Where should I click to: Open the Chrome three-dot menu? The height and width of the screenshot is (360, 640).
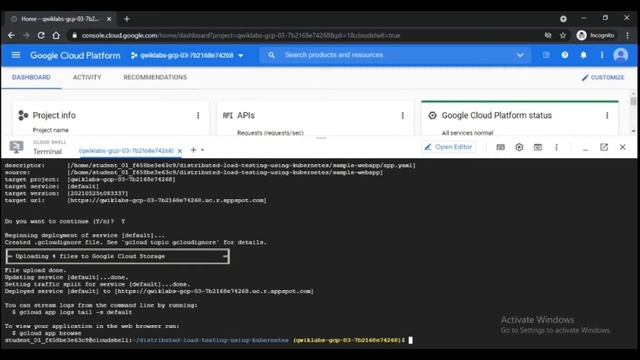[628, 36]
